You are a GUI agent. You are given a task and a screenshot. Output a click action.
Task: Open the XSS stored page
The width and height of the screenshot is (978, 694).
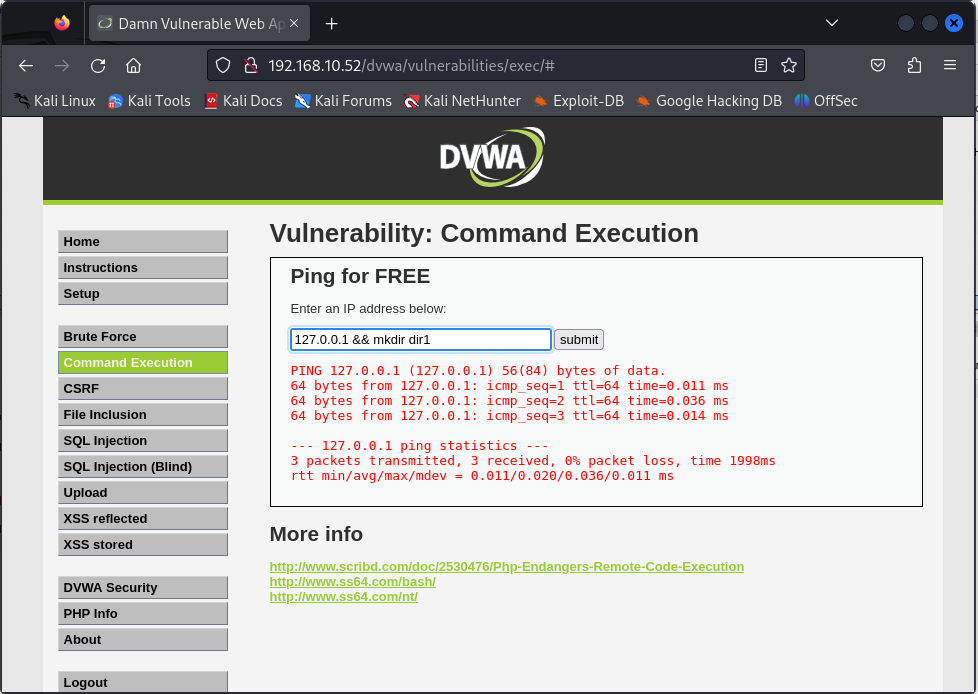point(143,544)
